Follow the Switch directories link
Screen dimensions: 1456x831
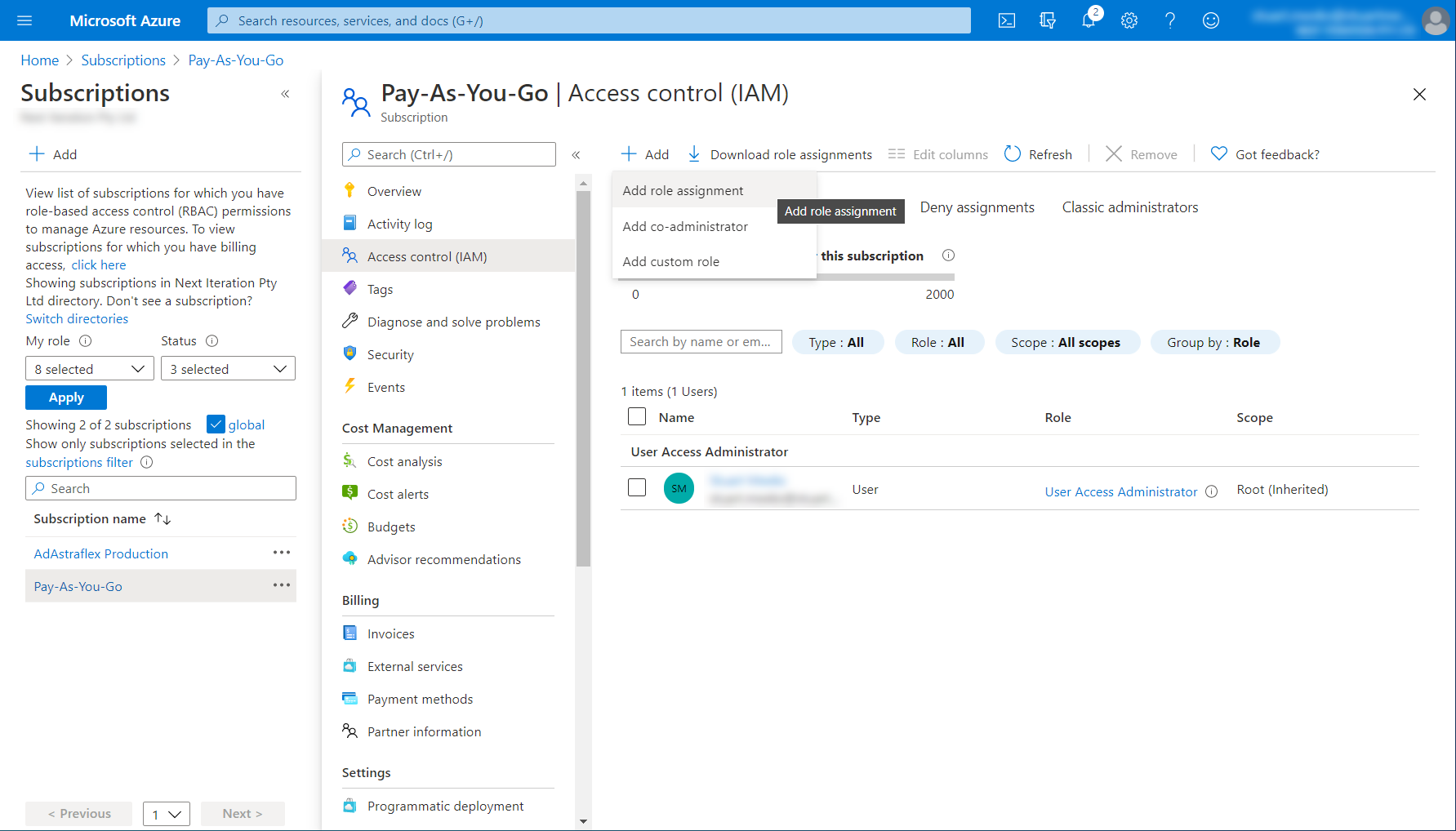click(x=77, y=319)
